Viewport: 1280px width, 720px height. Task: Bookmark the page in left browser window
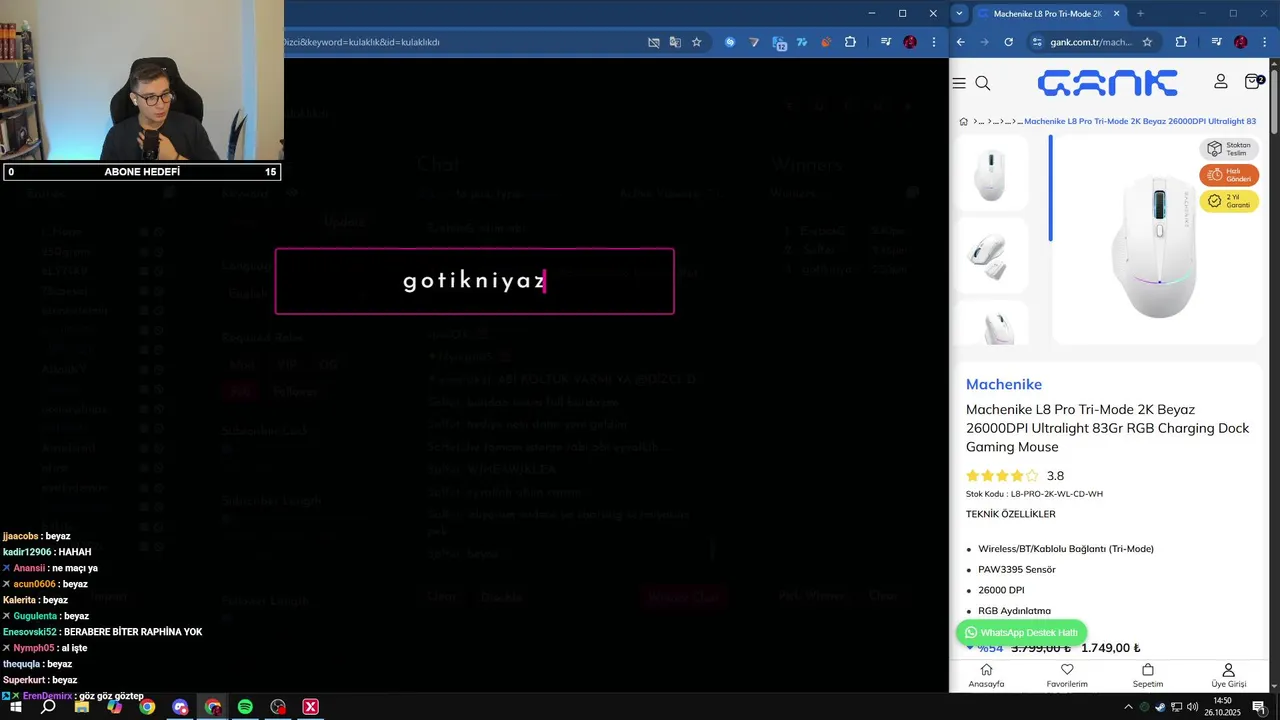(x=697, y=42)
